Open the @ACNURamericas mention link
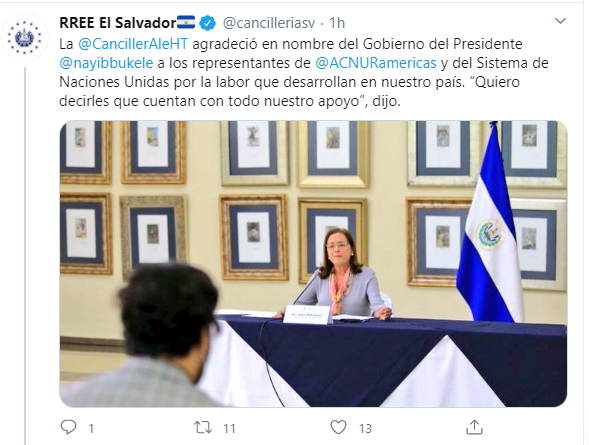This screenshot has width=589, height=445. [376, 63]
